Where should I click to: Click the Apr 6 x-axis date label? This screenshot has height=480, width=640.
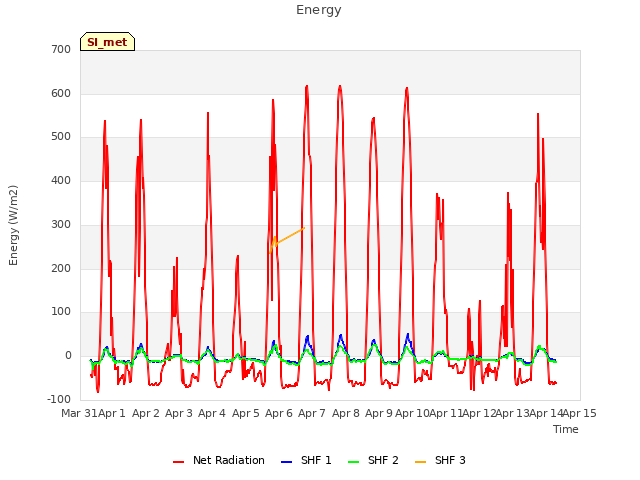279,413
